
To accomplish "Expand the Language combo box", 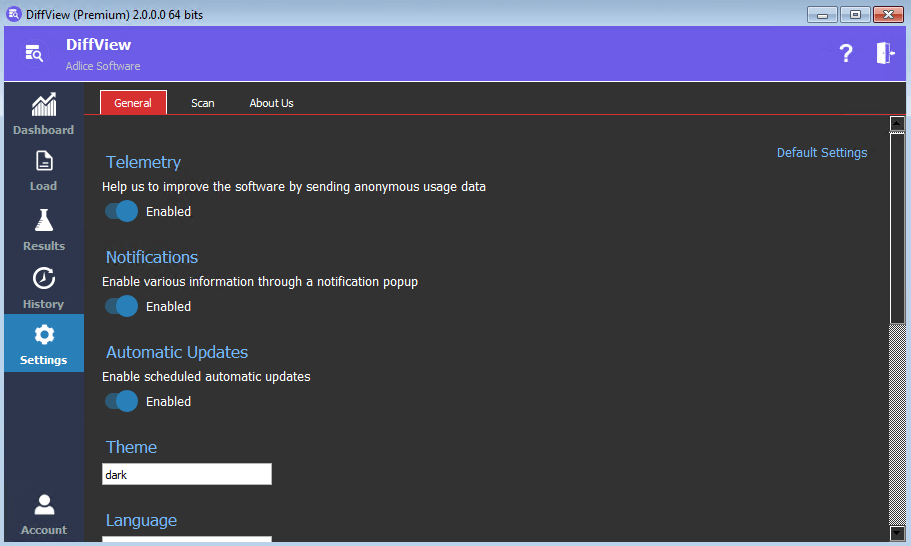I will 187,540.
